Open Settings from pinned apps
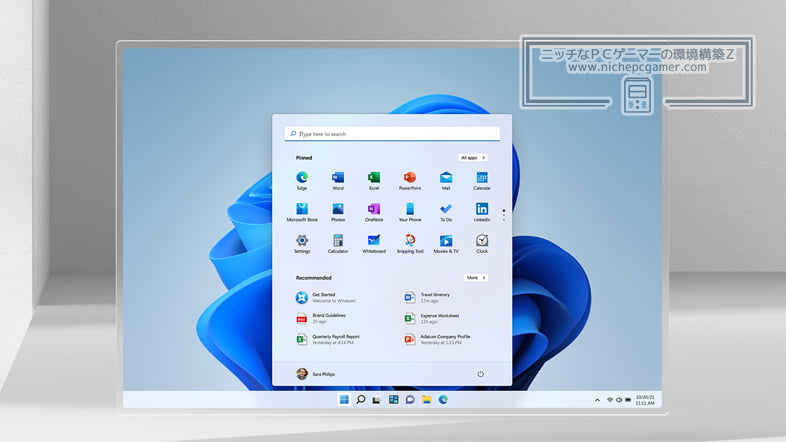Image resolution: width=786 pixels, height=442 pixels. pos(302,244)
